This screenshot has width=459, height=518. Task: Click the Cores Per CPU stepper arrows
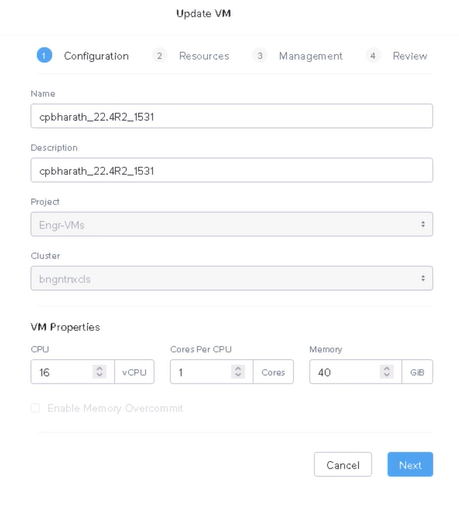point(238,372)
